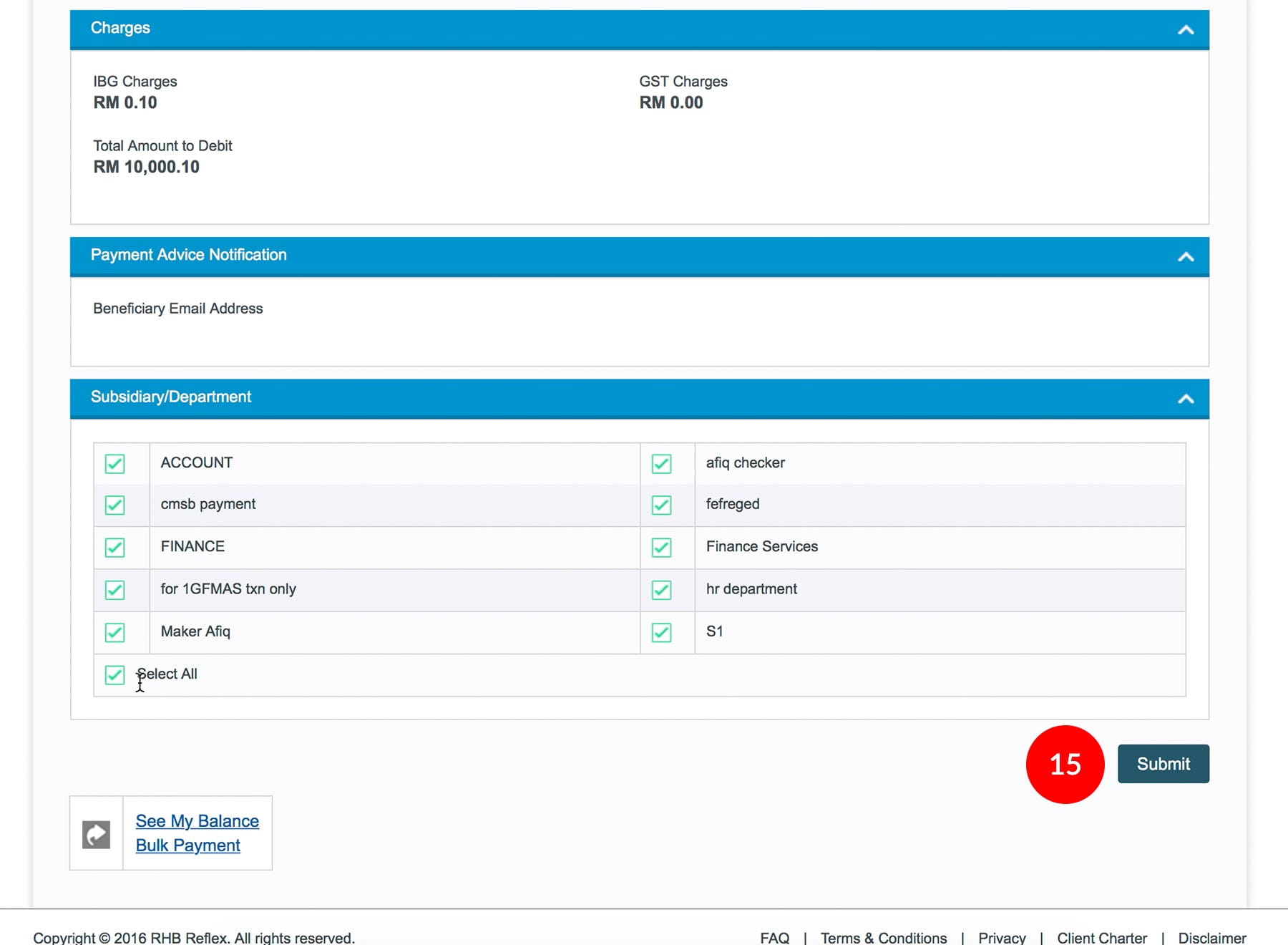Click the Beneficiary Email Address field area
Viewport: 1288px width, 945px height.
pyautogui.click(x=178, y=309)
